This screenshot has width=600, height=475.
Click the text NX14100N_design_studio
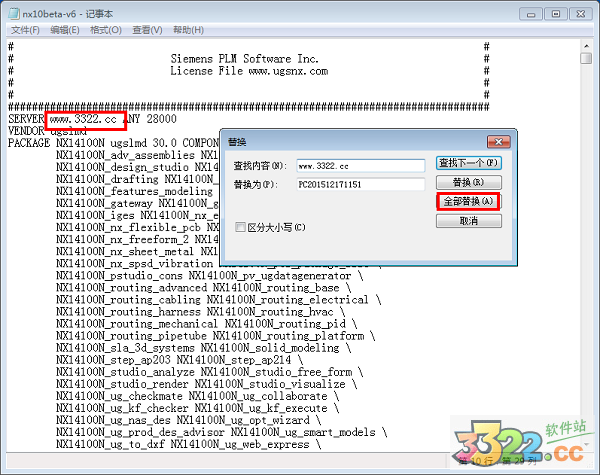point(122,167)
